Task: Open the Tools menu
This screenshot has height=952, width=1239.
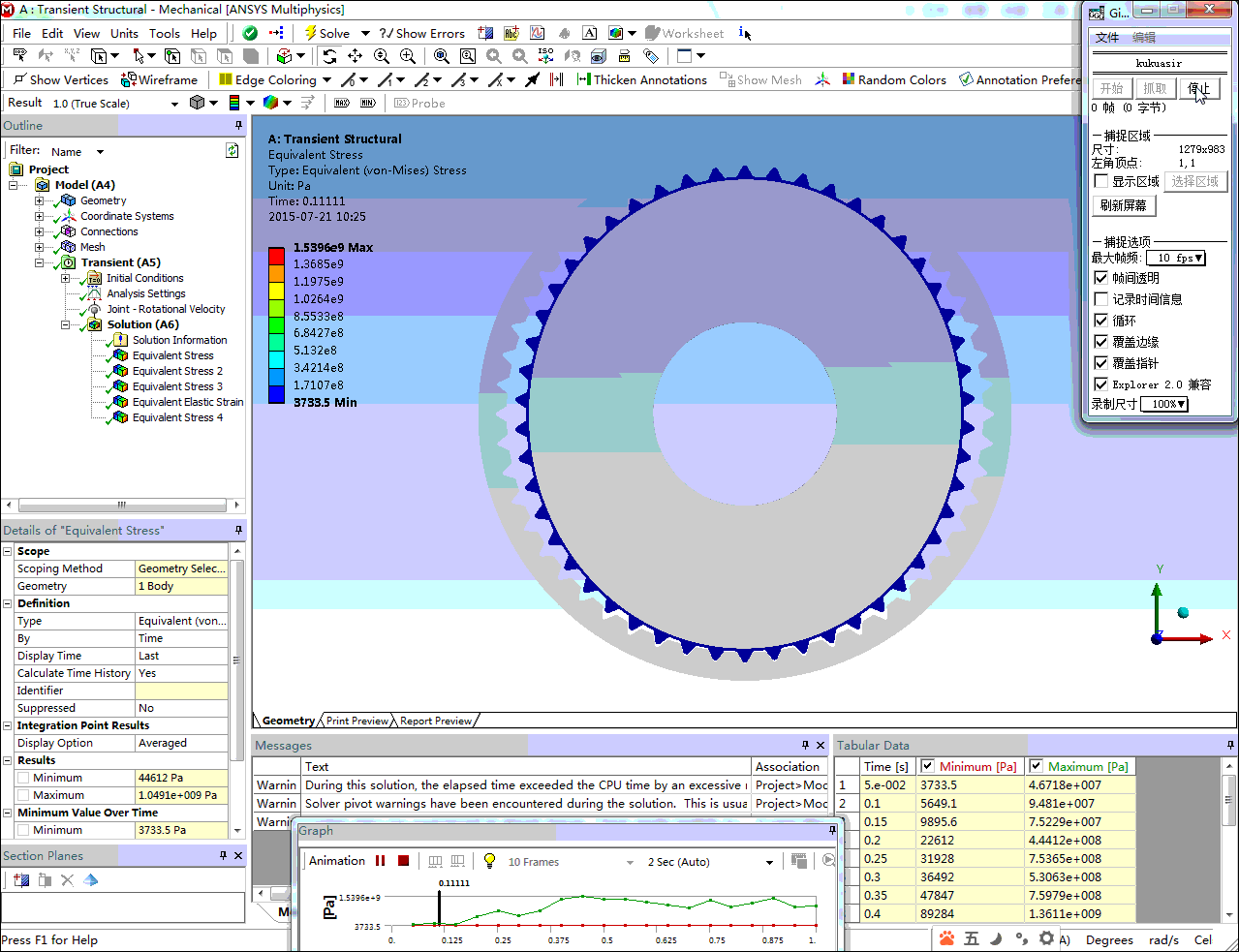Action: [165, 33]
